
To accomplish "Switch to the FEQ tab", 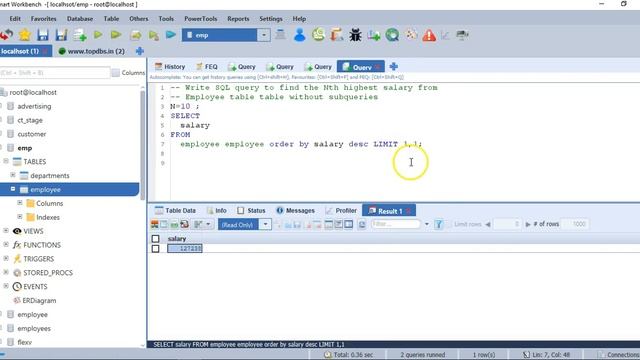I will tap(207, 67).
